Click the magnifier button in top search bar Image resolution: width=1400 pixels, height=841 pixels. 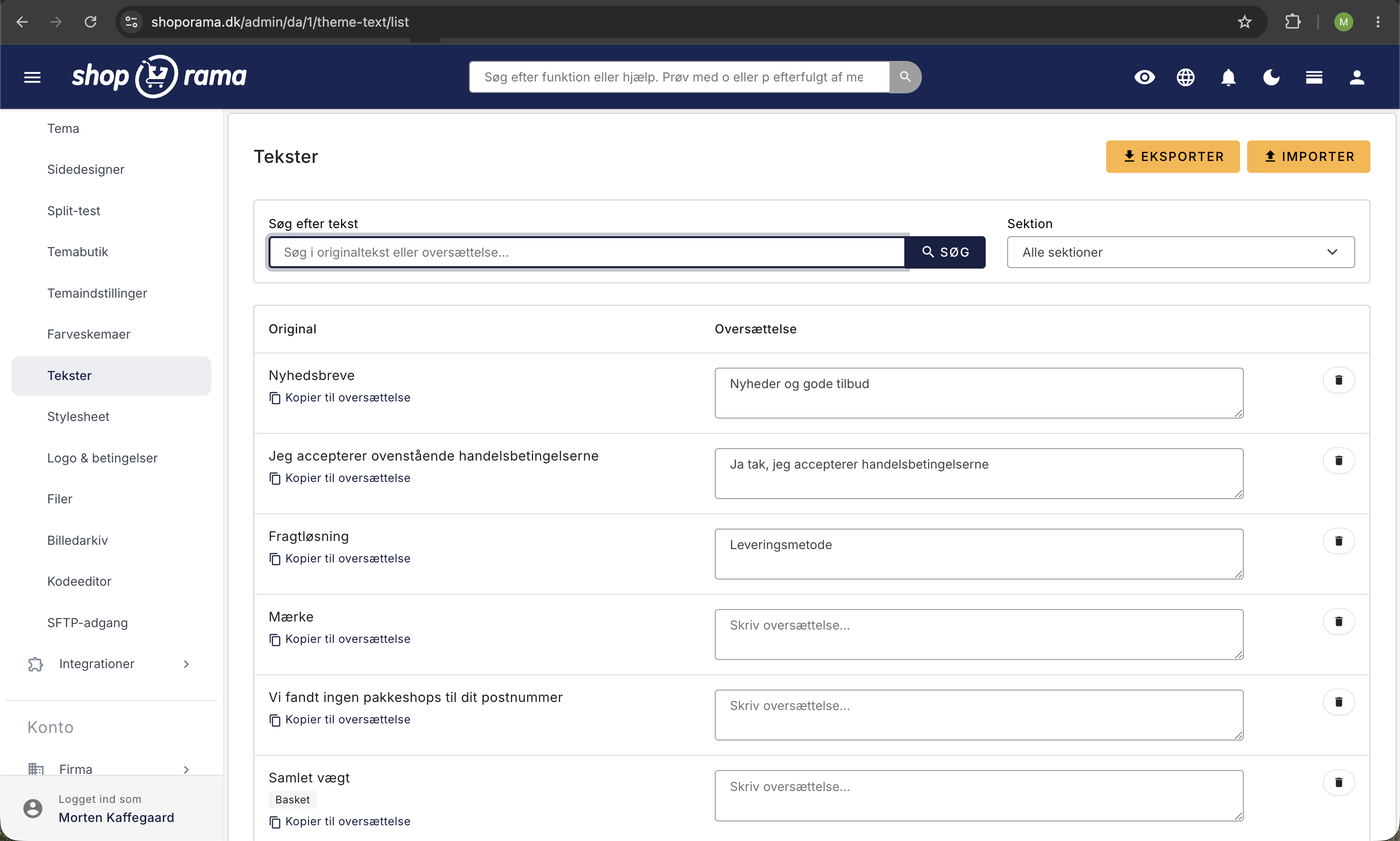click(905, 77)
